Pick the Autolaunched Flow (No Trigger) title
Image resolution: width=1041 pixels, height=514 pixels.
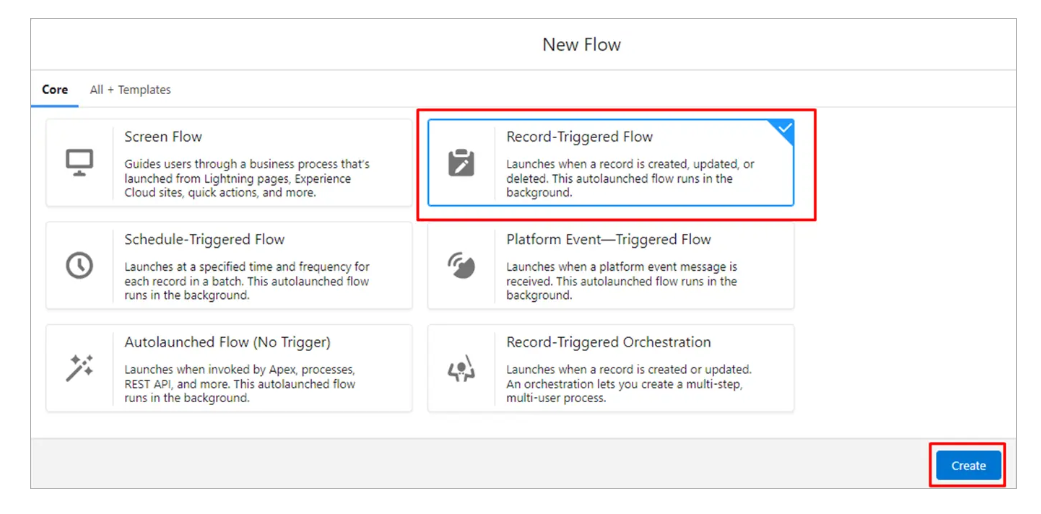(227, 342)
